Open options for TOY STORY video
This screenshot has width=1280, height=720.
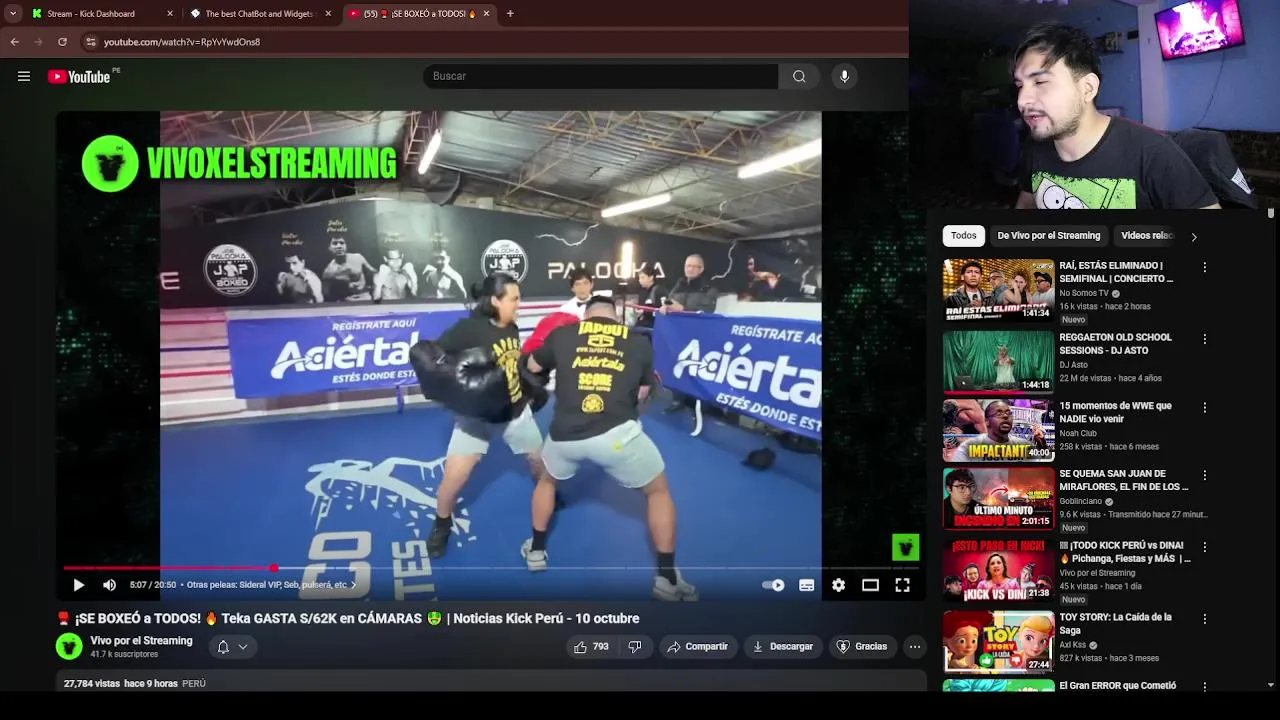1205,619
